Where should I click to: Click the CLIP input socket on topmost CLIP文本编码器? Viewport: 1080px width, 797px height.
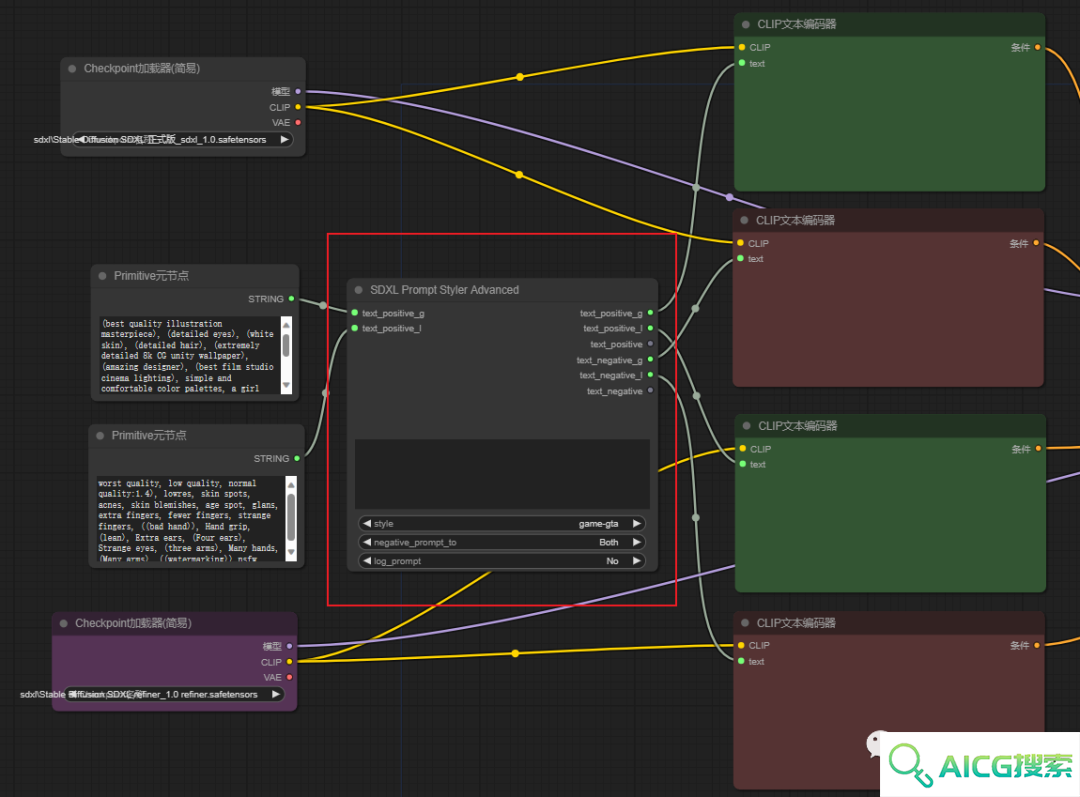pyautogui.click(x=742, y=47)
